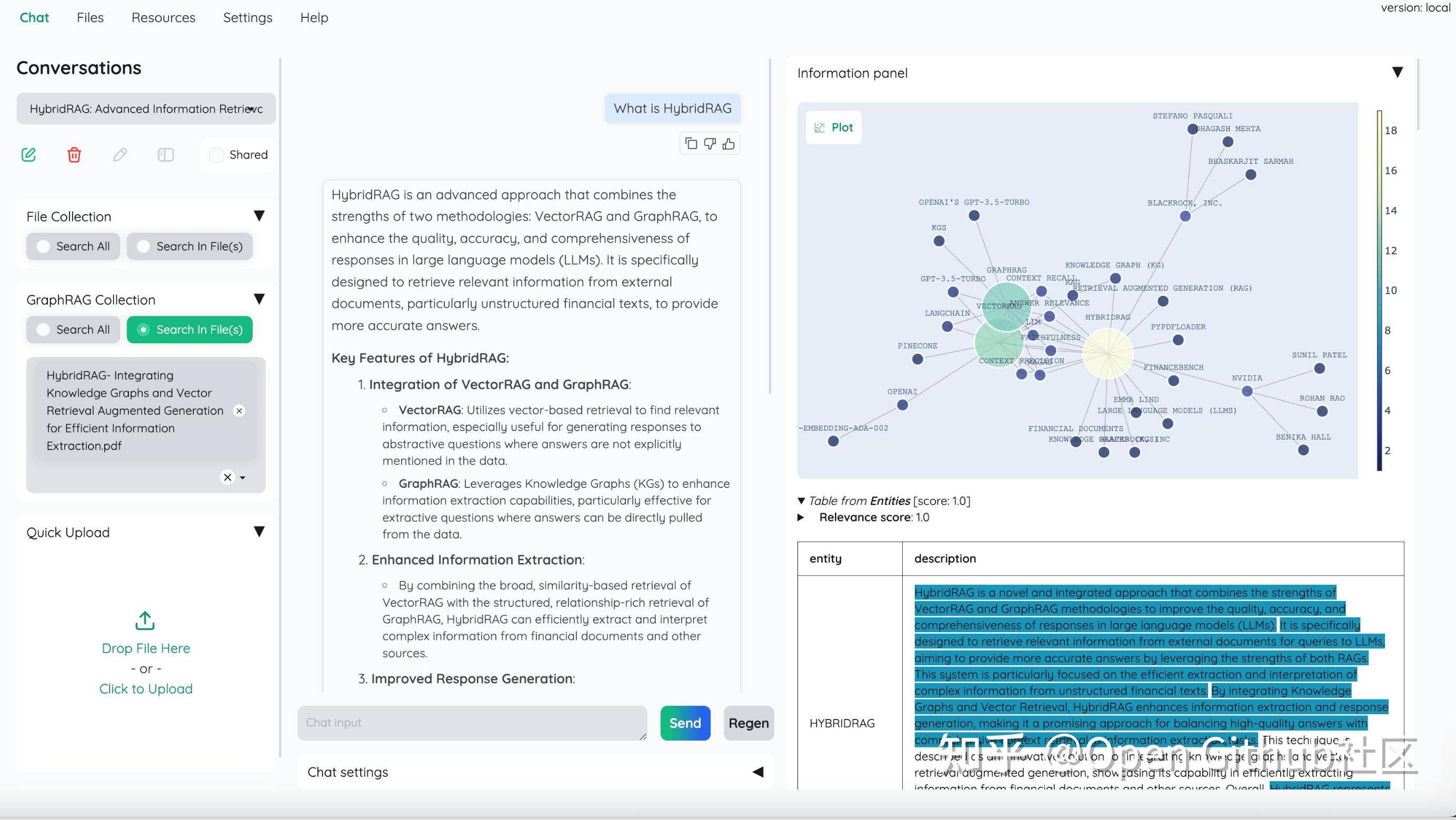
Task: Click the What is HybridRAG message bubble
Action: 673,108
